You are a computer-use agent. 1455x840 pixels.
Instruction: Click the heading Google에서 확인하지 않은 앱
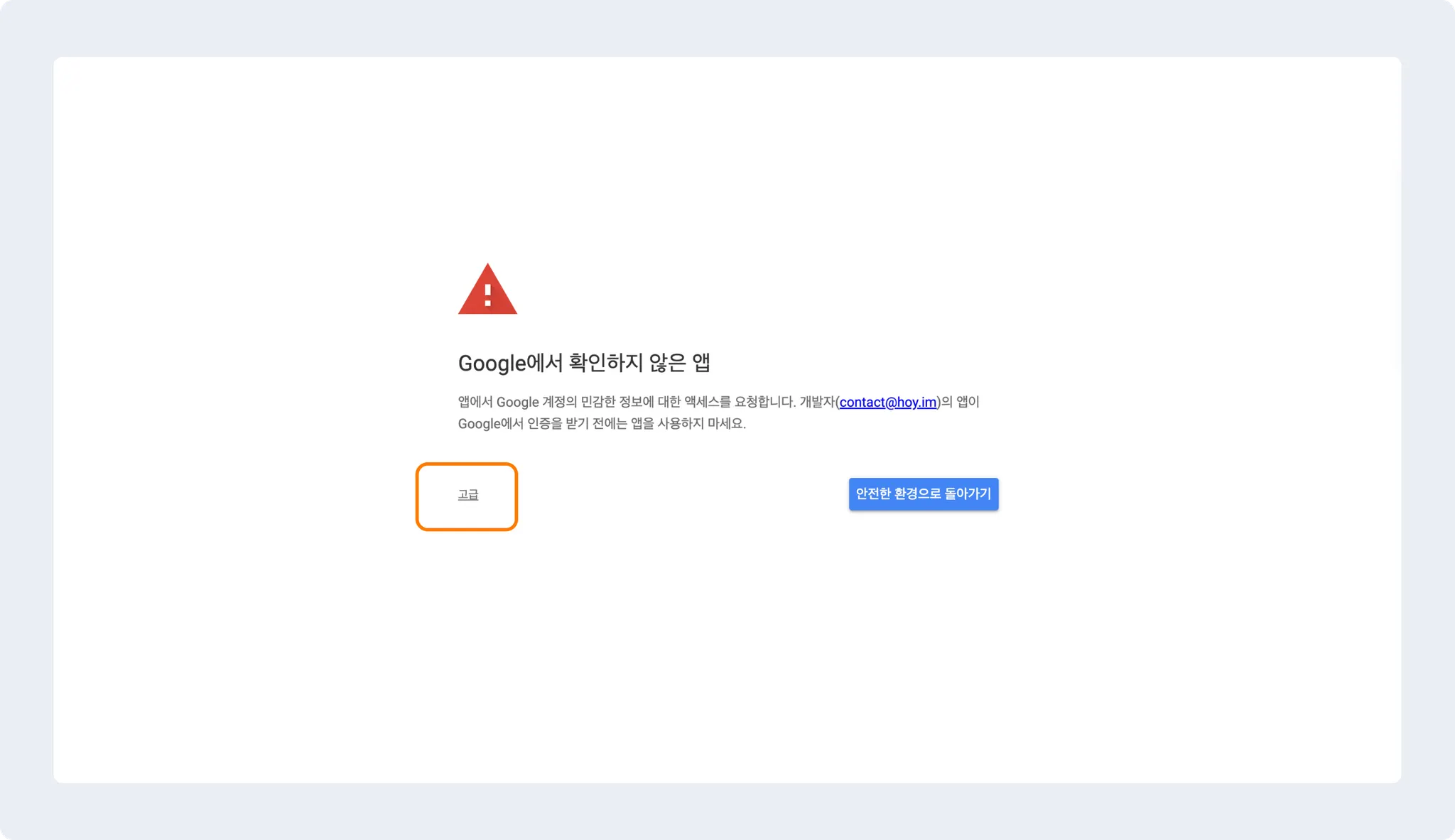pyautogui.click(x=584, y=363)
